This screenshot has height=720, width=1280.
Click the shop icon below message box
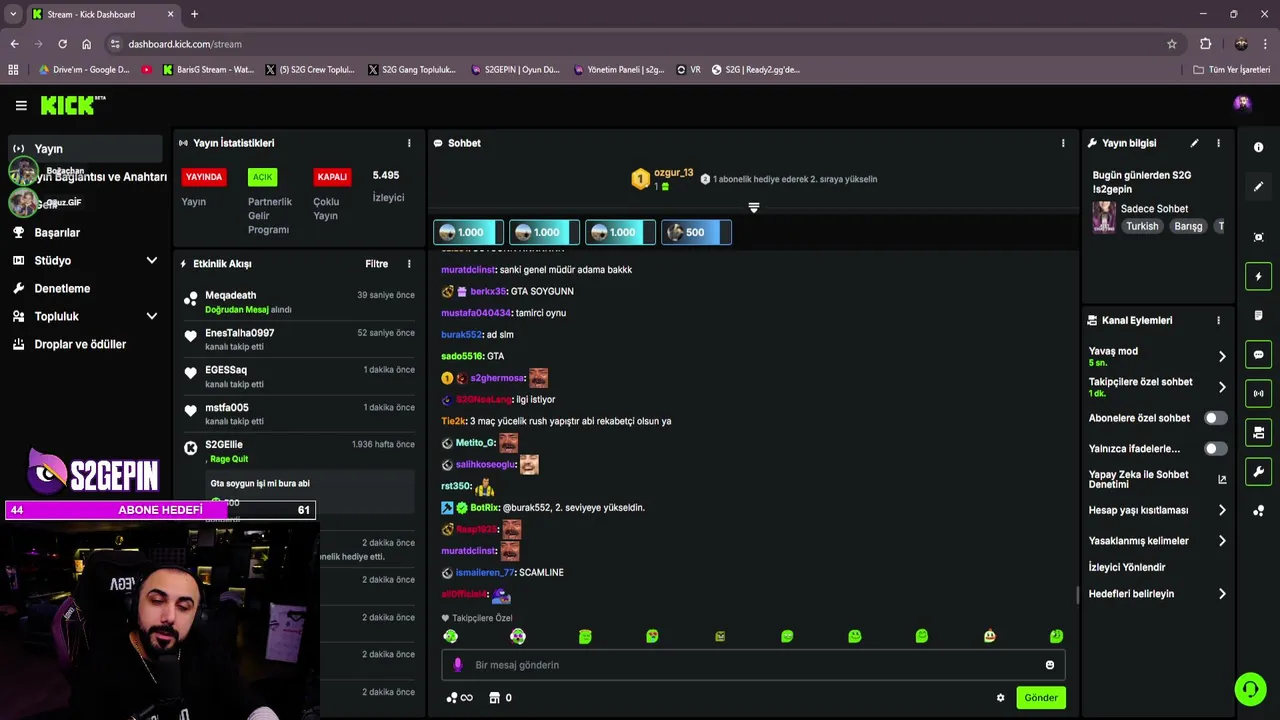click(x=494, y=698)
